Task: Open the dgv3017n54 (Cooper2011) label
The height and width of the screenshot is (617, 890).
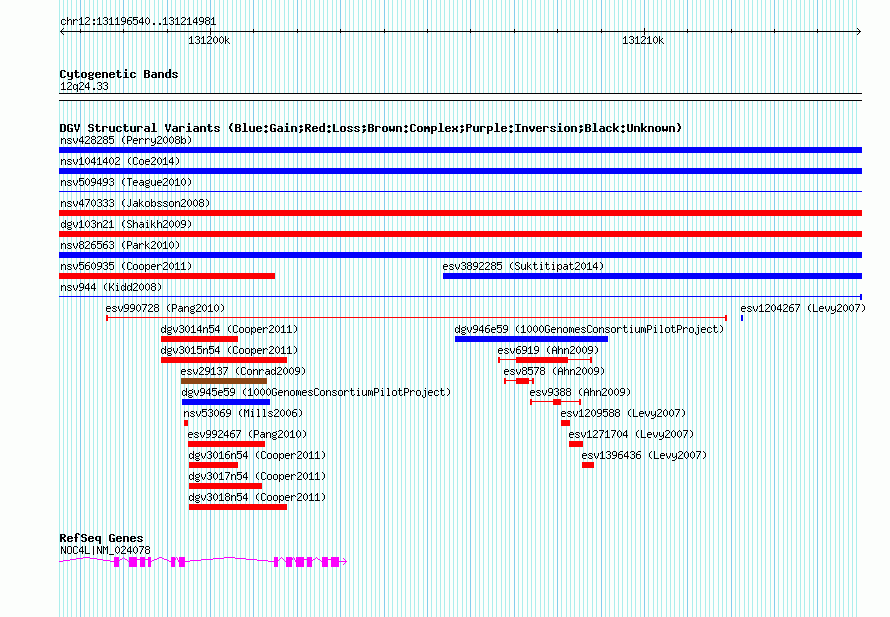Action: tap(257, 476)
